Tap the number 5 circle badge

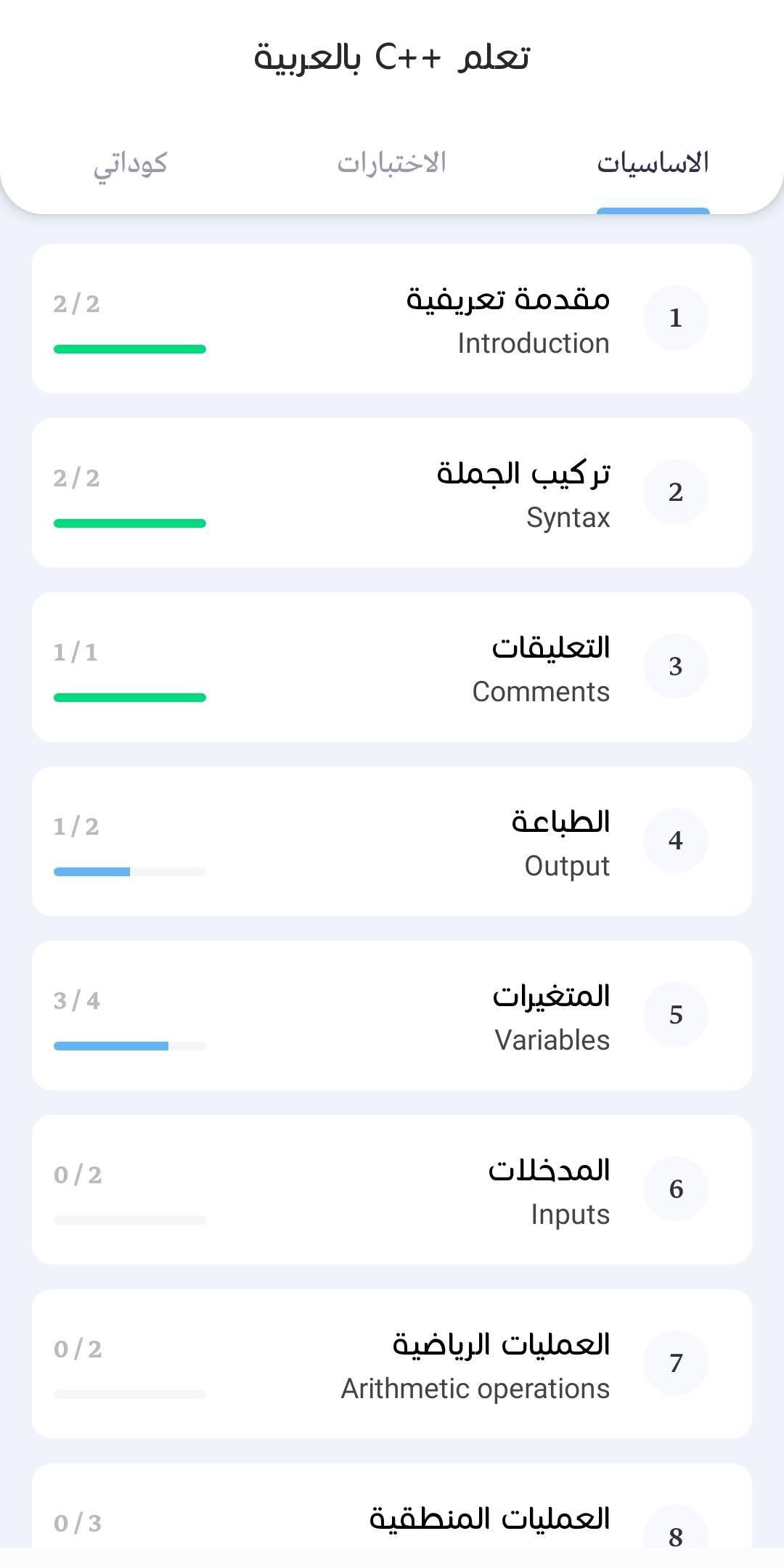[x=675, y=1015]
